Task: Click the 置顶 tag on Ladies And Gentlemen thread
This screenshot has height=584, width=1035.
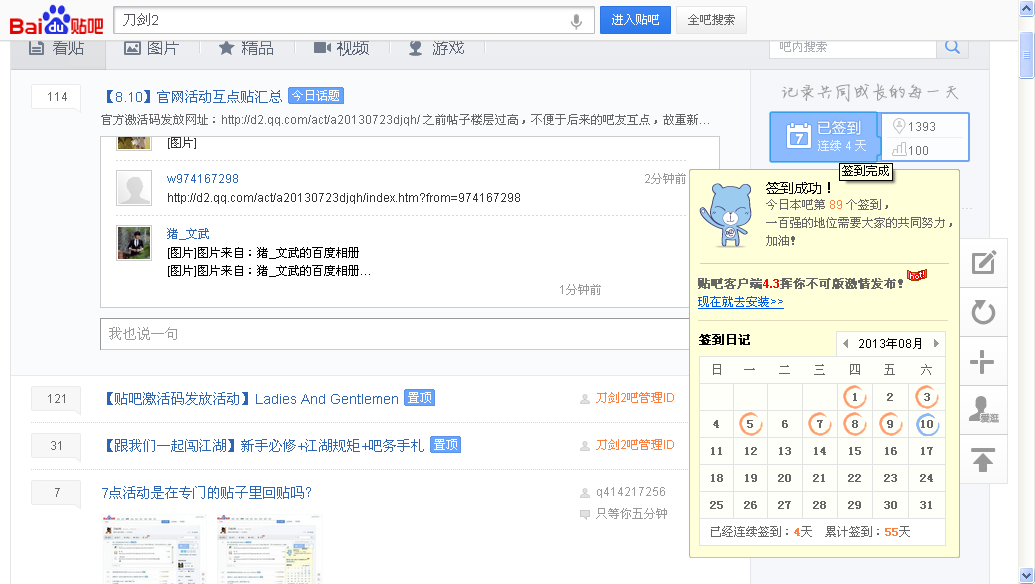Action: click(x=419, y=398)
